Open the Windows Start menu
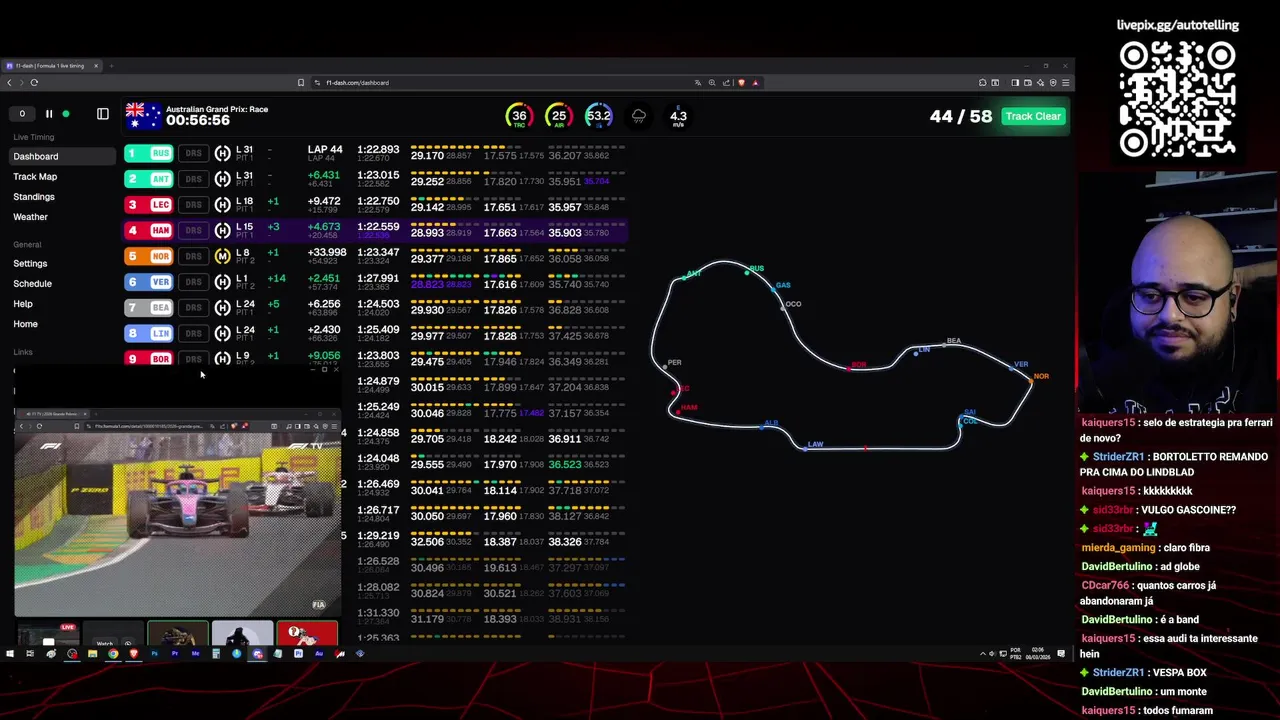Viewport: 1280px width, 720px height. [10, 654]
